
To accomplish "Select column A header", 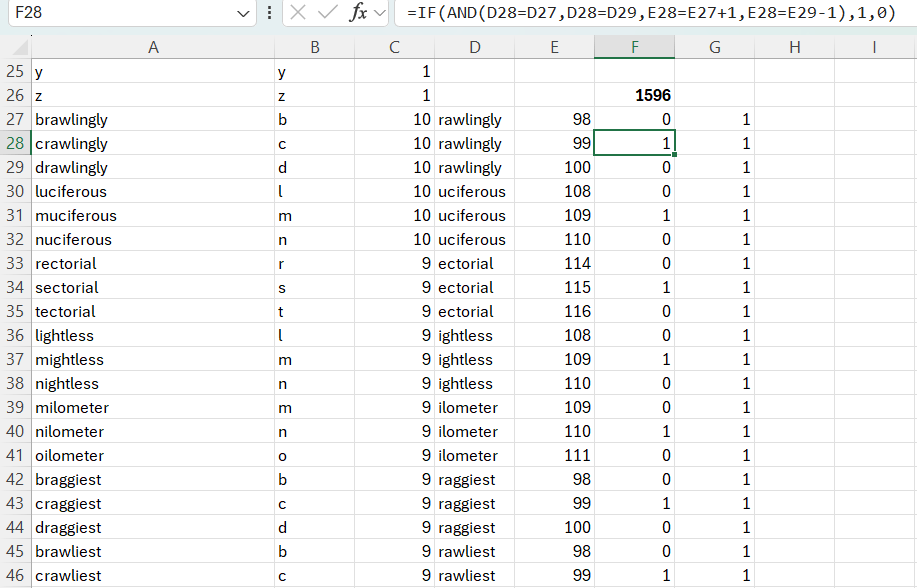I will 153,47.
